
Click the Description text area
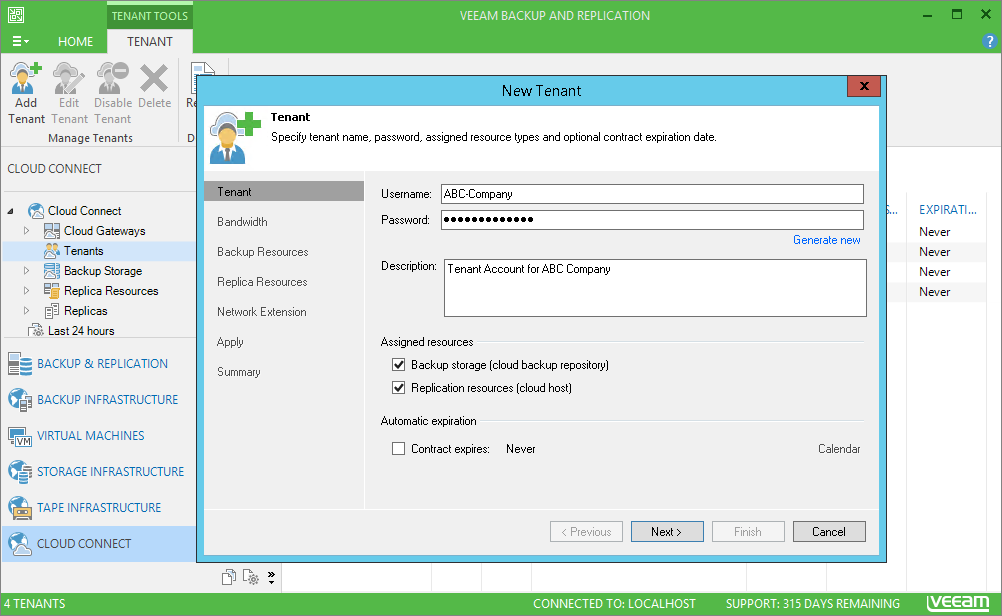click(655, 288)
